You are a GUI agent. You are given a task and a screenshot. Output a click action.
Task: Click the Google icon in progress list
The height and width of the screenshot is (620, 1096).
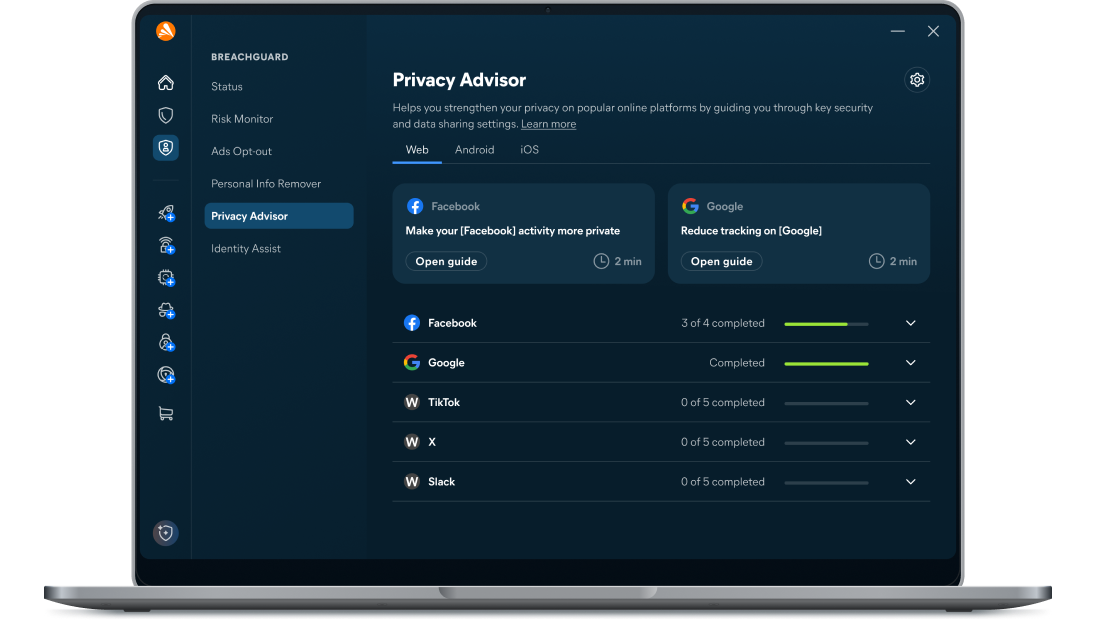(412, 363)
